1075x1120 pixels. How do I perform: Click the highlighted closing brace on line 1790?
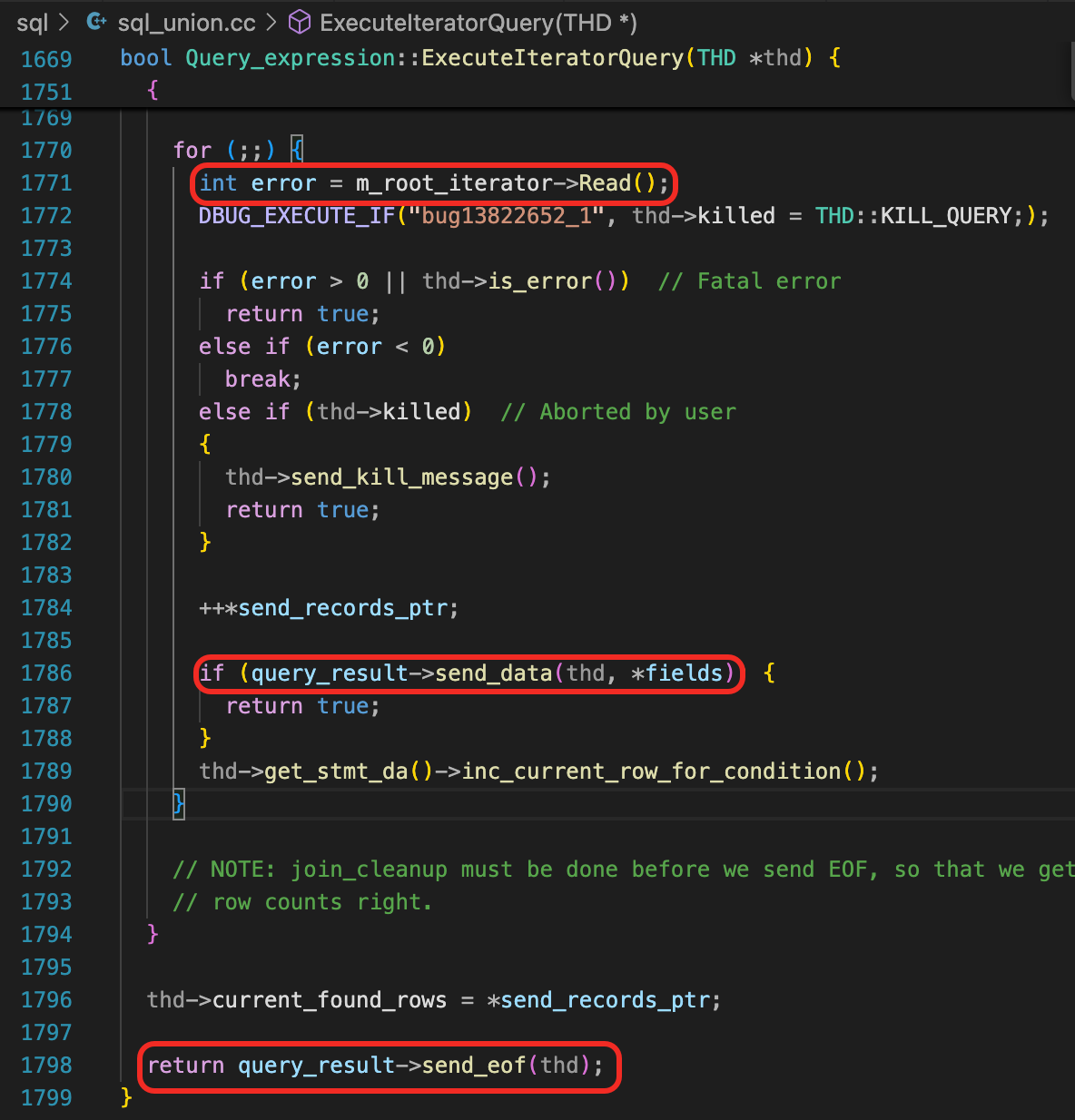point(179,803)
